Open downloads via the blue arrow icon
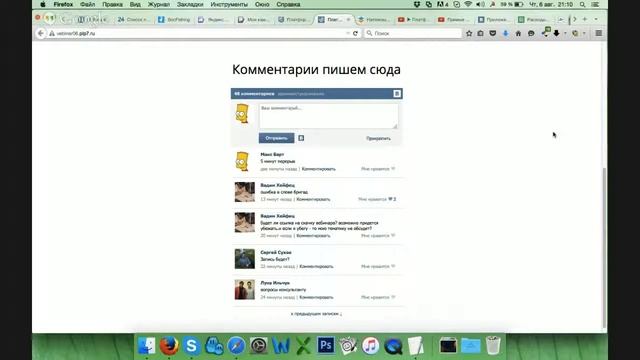Viewport: 640px width, 360px height. [x=505, y=33]
